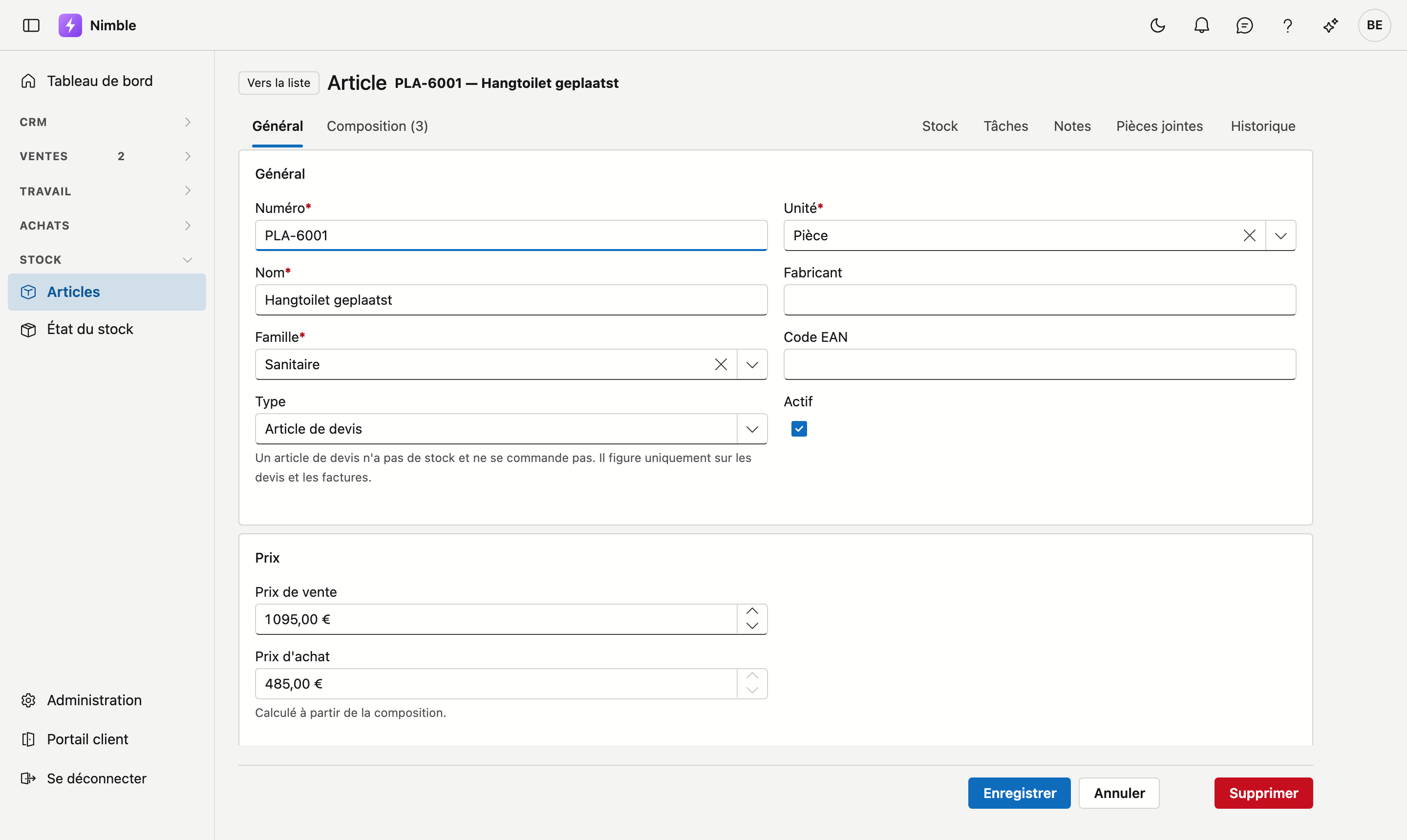
Task: Open the AI sparkles icon
Action: (1331, 25)
